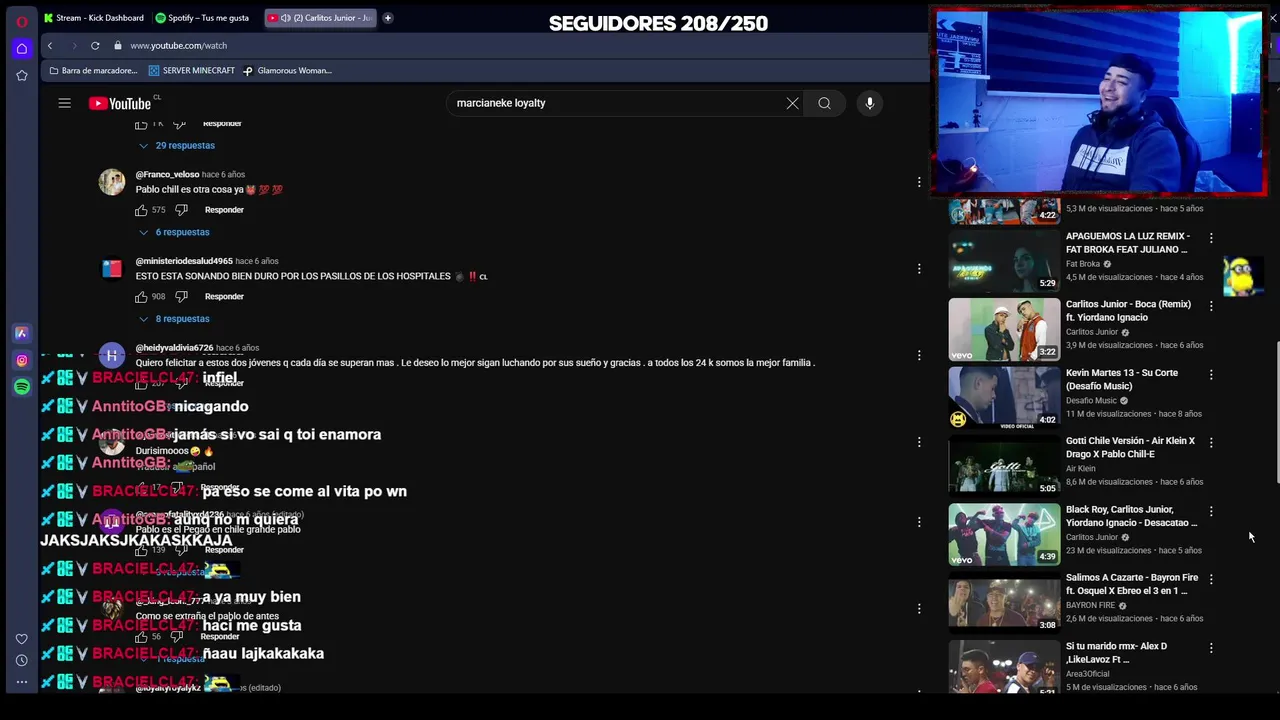The image size is (1280, 720).
Task: Expand the 6 respuestas thread
Action: coord(174,232)
